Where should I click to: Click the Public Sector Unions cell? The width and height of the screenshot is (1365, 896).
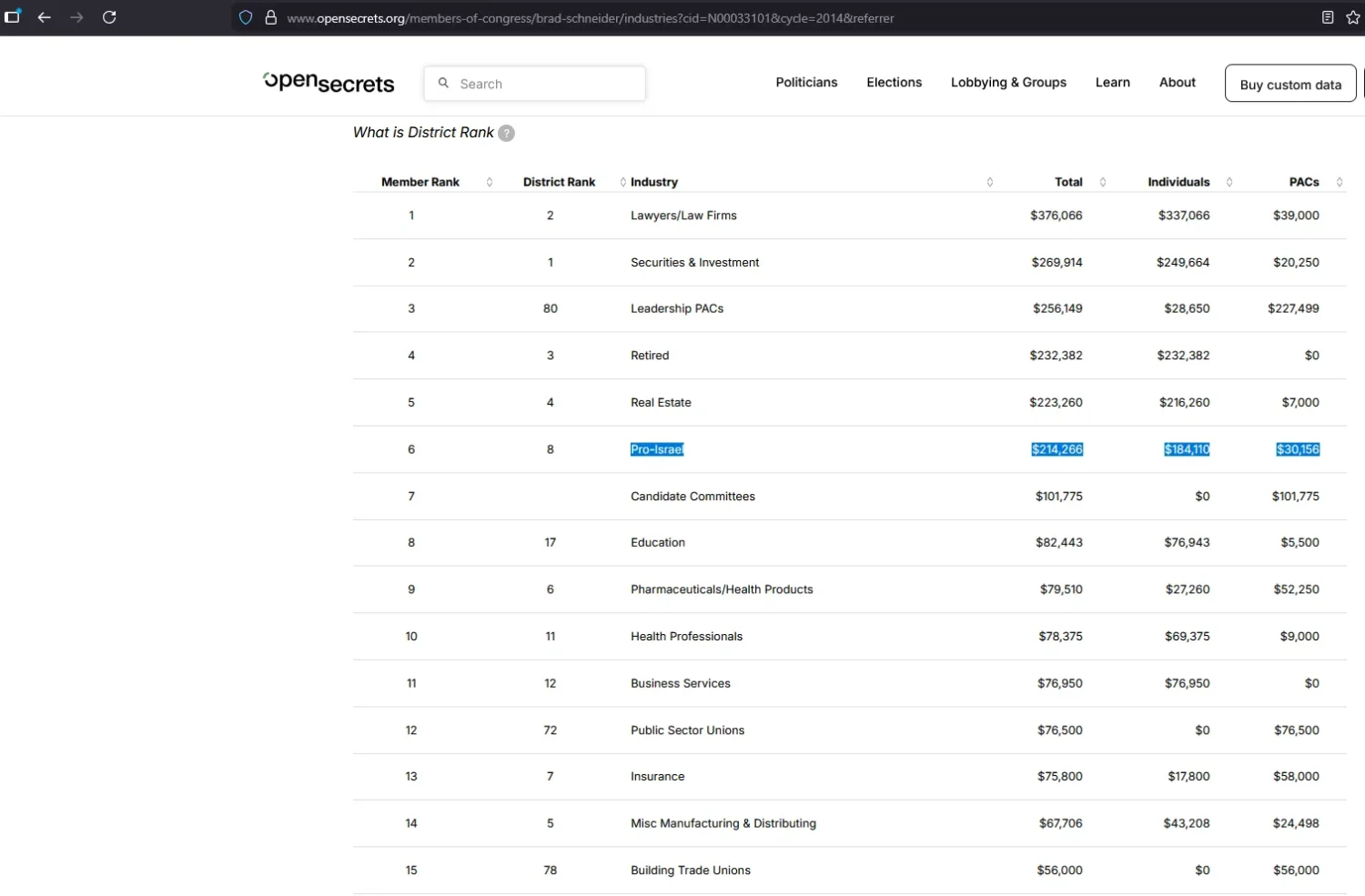point(687,730)
